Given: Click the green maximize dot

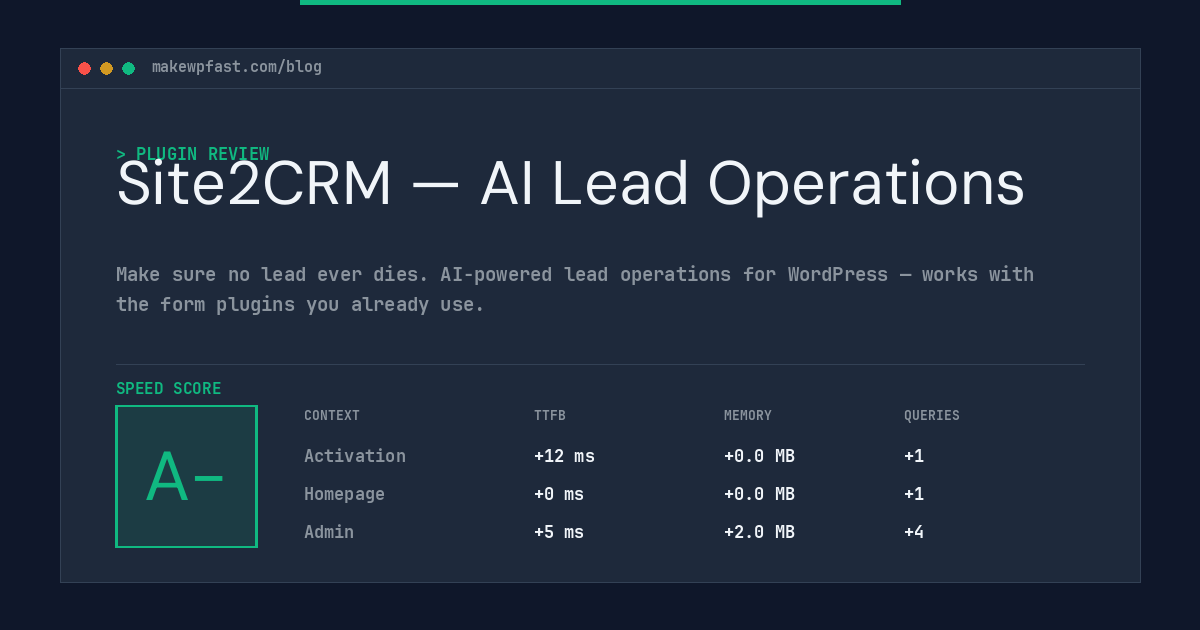Looking at the screenshot, I should pos(128,68).
